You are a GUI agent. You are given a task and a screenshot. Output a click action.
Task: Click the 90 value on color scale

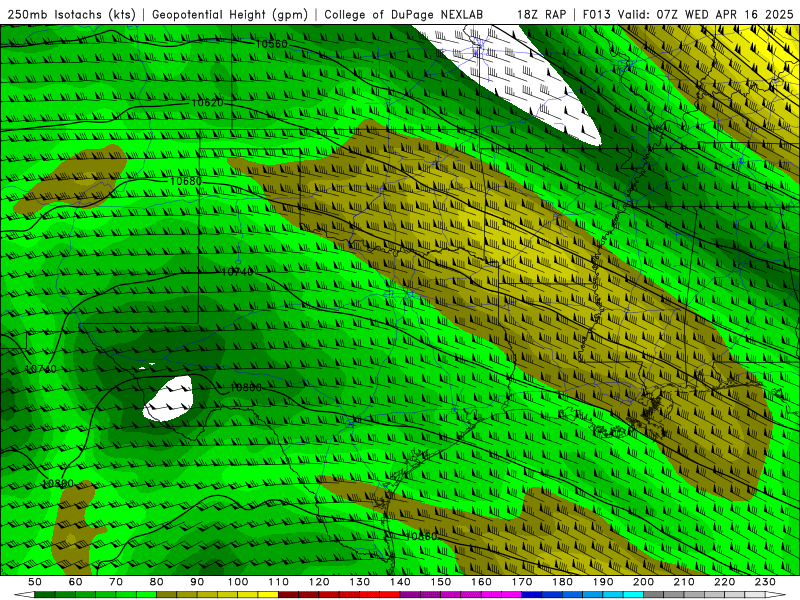(x=197, y=582)
